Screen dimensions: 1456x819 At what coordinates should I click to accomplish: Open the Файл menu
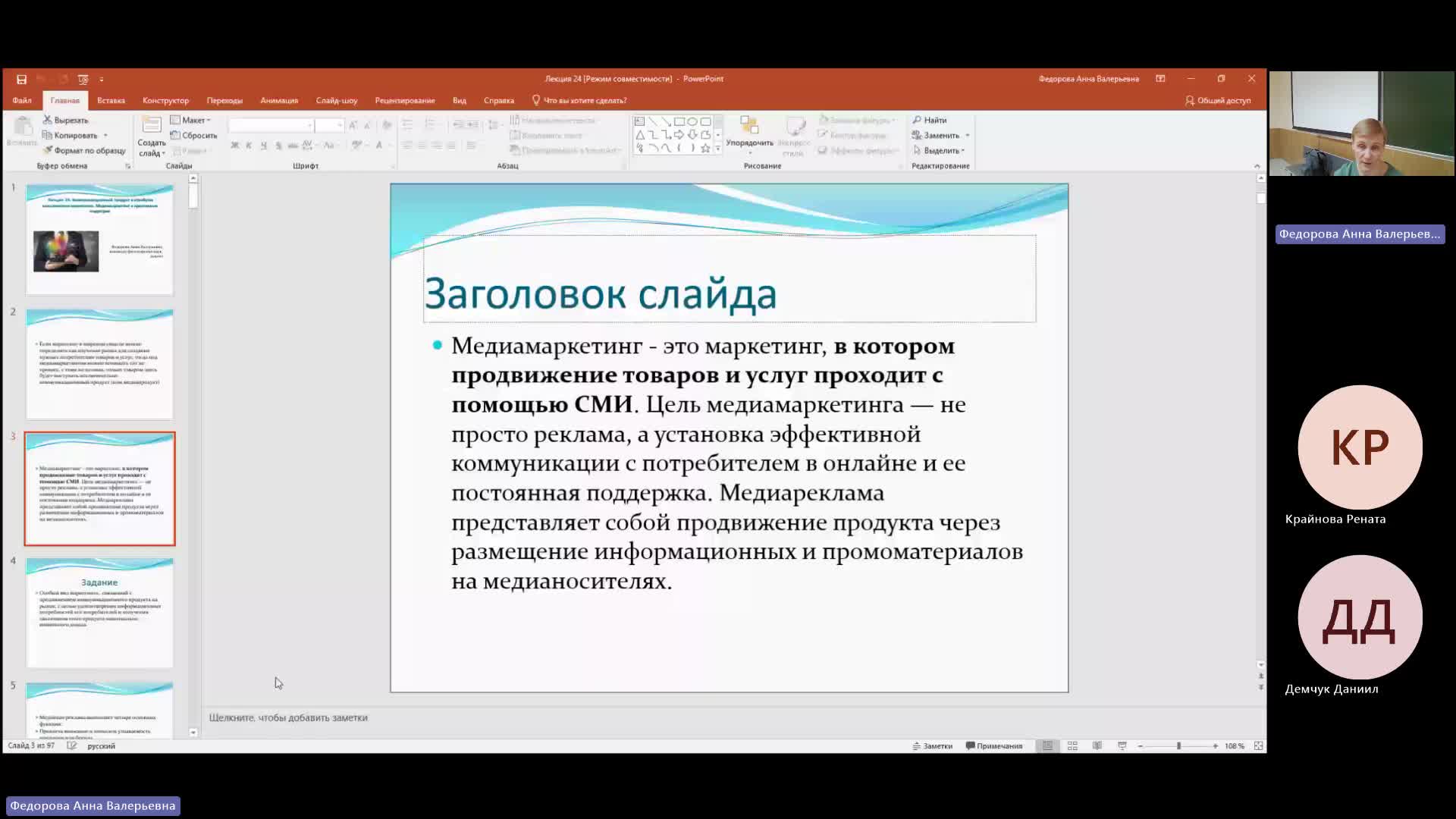(x=22, y=100)
